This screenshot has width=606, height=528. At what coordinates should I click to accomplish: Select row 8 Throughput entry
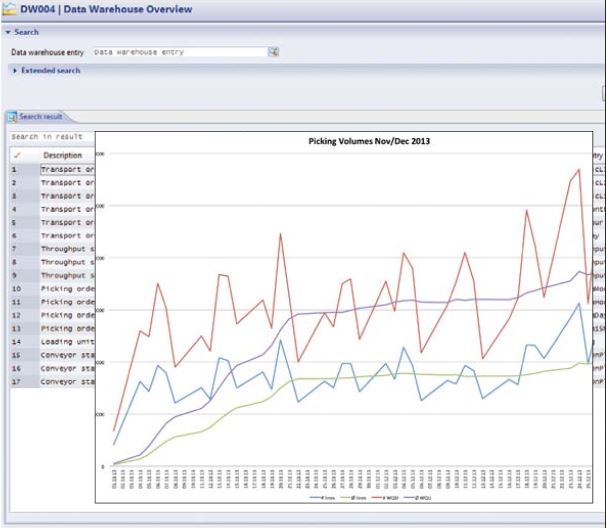click(x=67, y=262)
